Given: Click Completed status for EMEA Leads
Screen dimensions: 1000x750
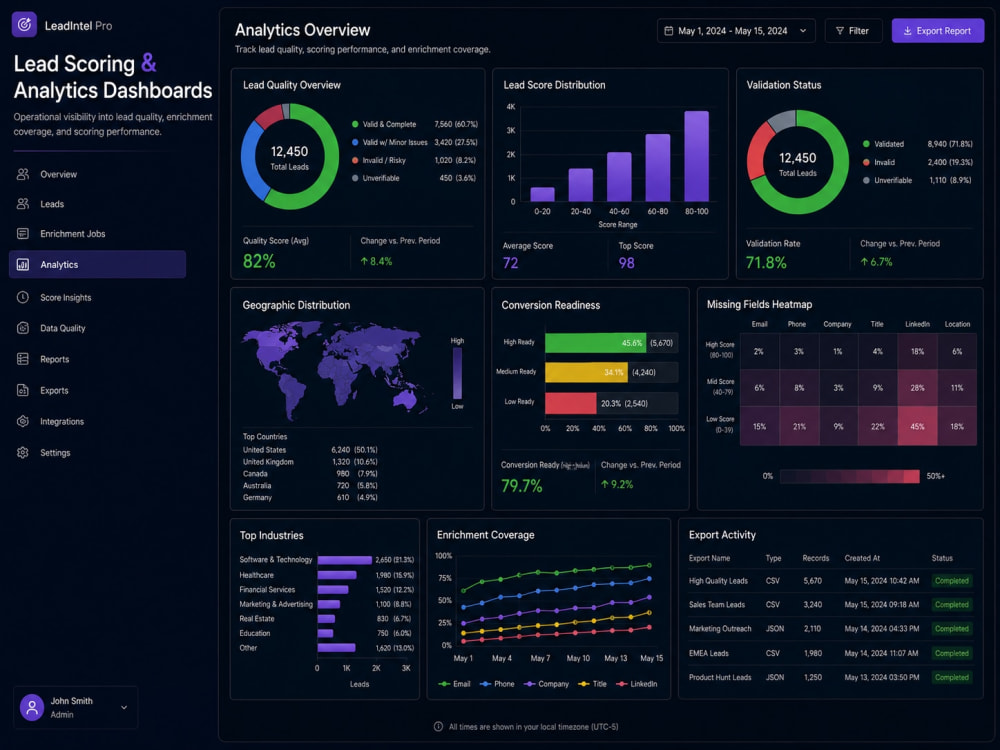Looking at the screenshot, I should [952, 653].
